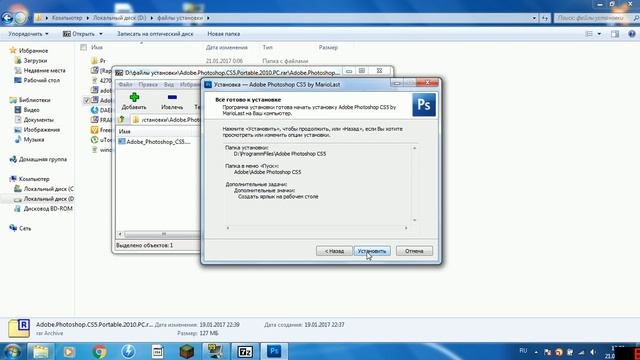Click rar archive thumbnail in details pane
This screenshot has width=640, height=360.
click(19, 329)
